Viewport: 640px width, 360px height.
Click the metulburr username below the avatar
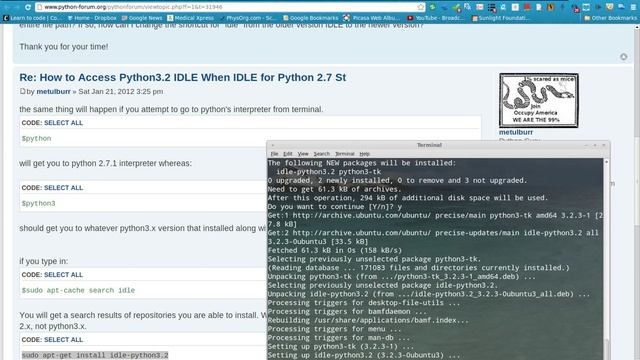(x=516, y=132)
